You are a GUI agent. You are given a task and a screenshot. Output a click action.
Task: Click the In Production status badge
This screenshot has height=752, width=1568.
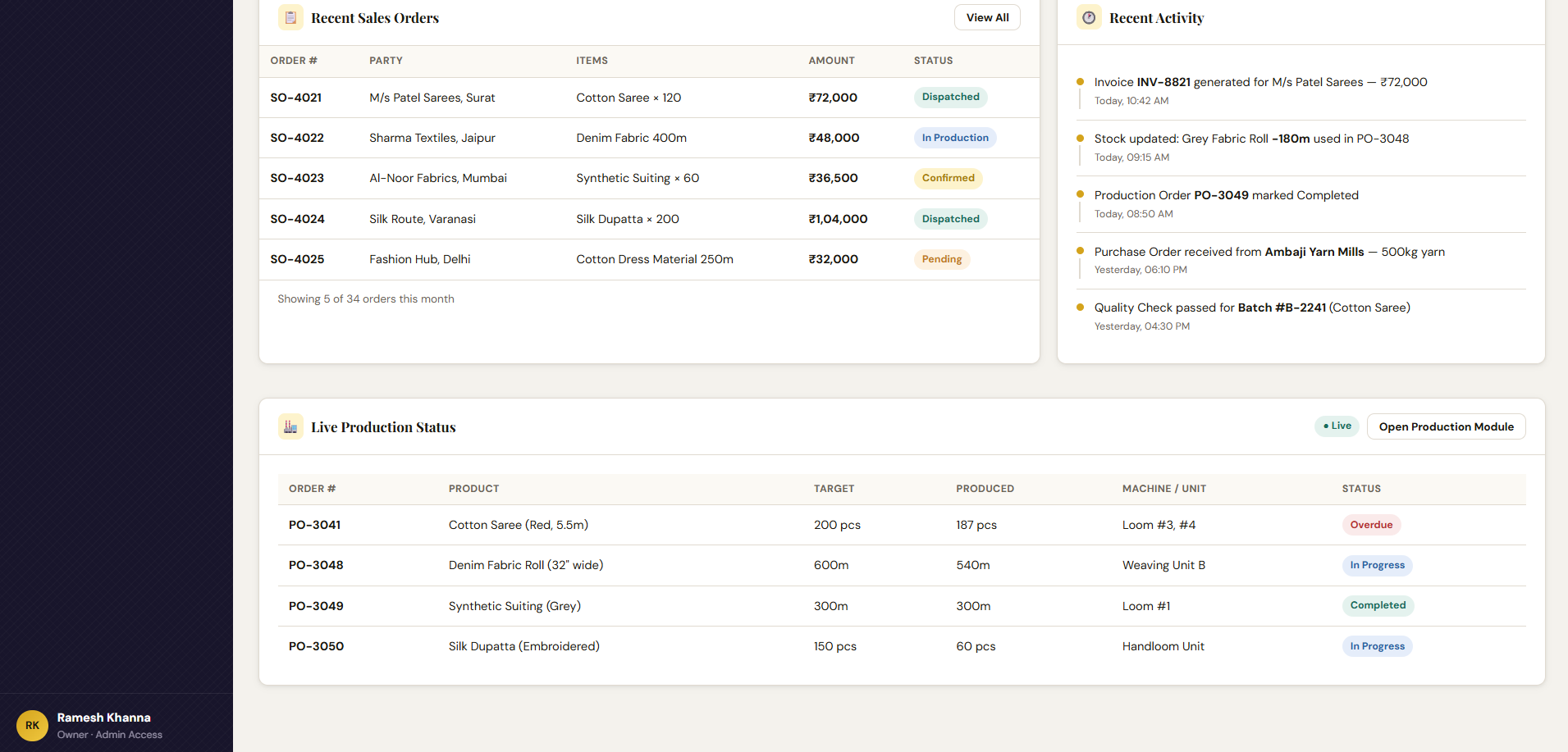pos(955,138)
